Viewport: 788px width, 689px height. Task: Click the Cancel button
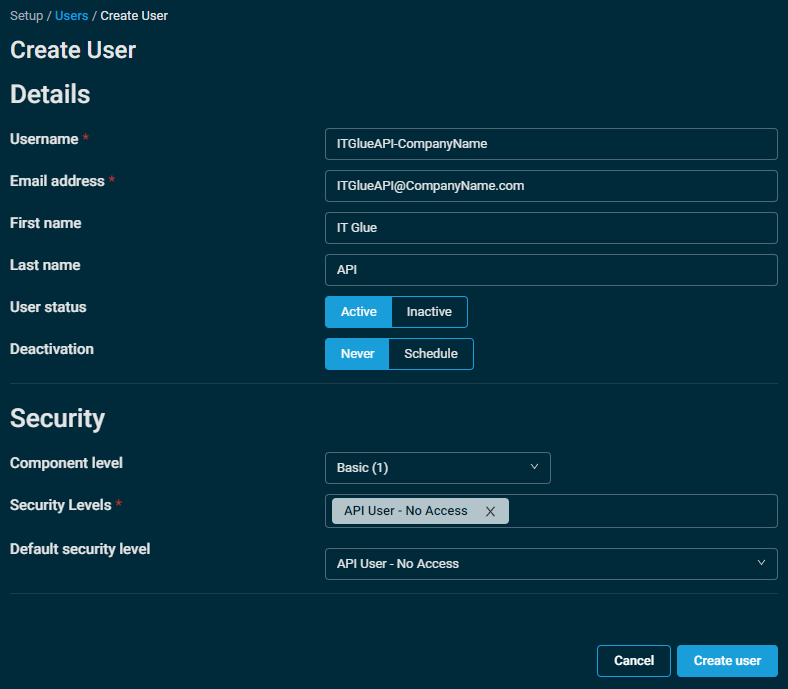point(634,661)
